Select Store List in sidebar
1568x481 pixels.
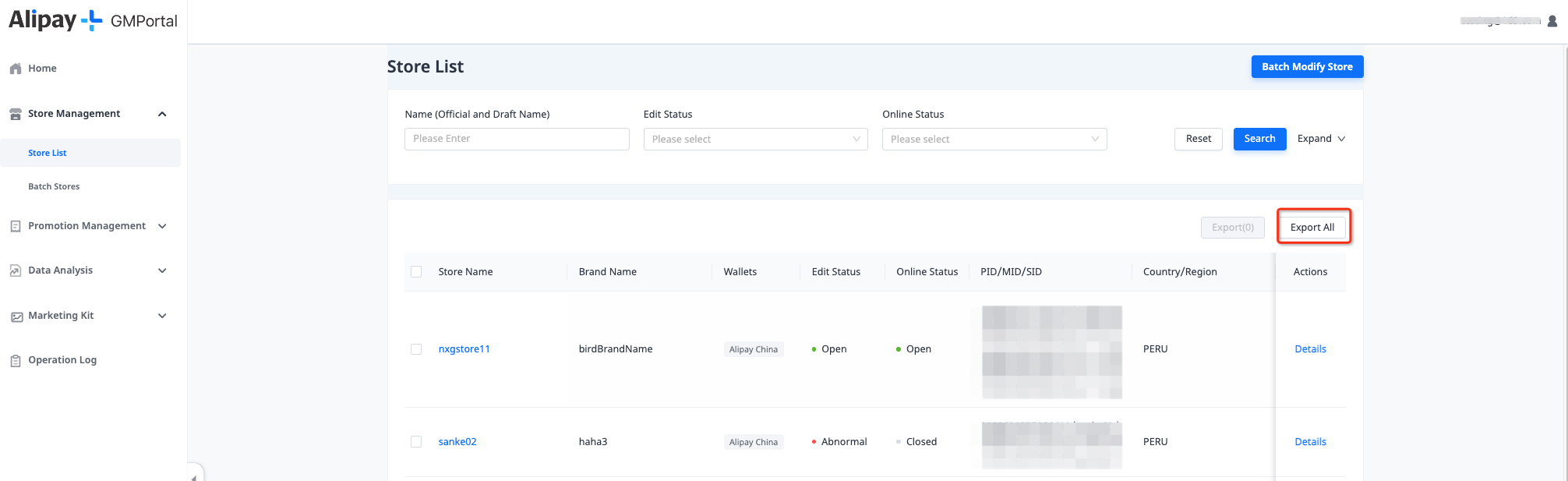[x=48, y=153]
